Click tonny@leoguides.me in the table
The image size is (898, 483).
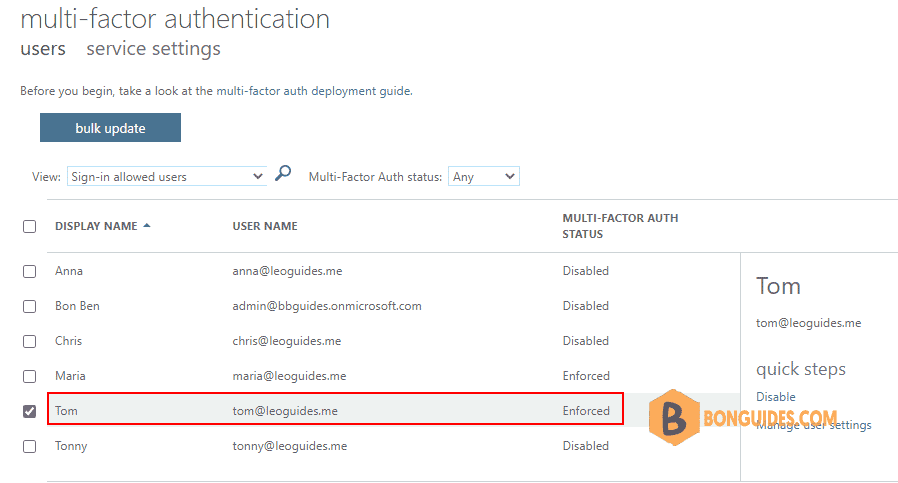coord(289,446)
